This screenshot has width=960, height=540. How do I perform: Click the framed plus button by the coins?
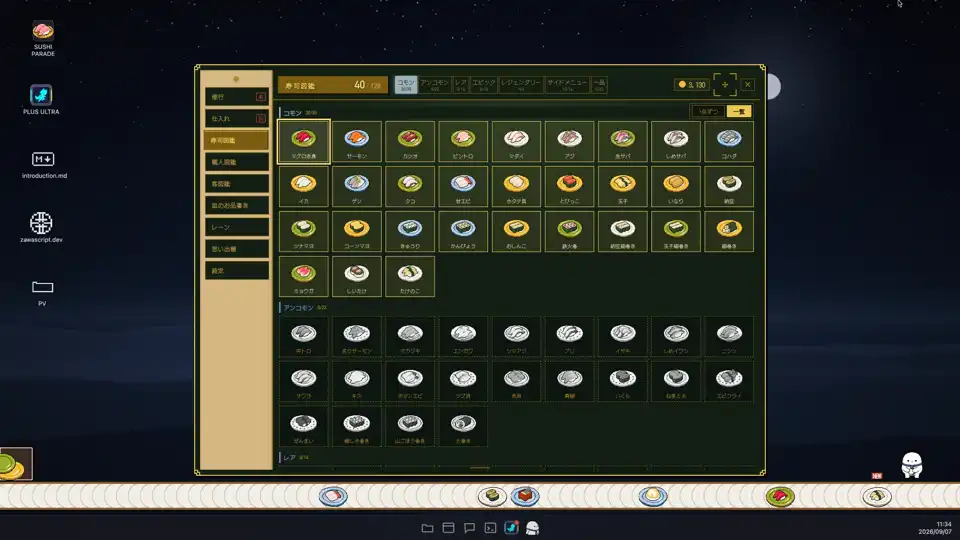coord(725,84)
